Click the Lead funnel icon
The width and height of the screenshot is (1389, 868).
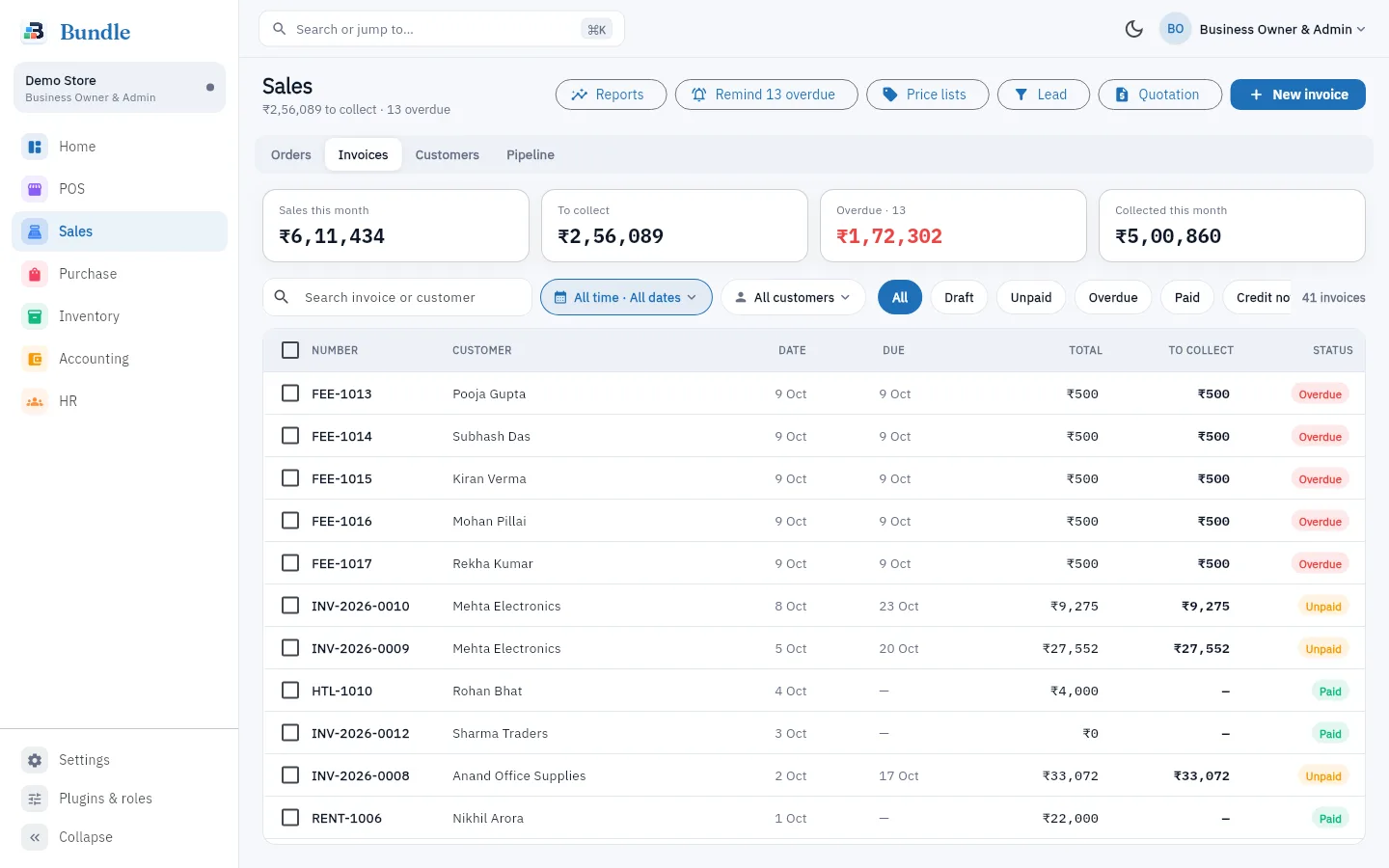pyautogui.click(x=1021, y=95)
